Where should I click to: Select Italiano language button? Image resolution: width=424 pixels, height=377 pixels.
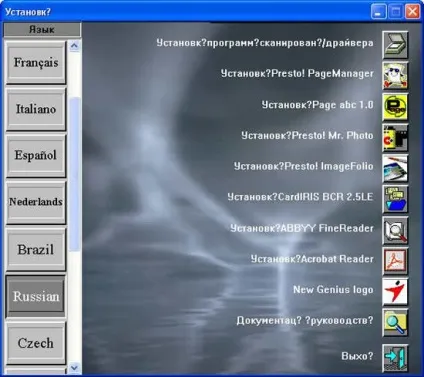pos(36,109)
